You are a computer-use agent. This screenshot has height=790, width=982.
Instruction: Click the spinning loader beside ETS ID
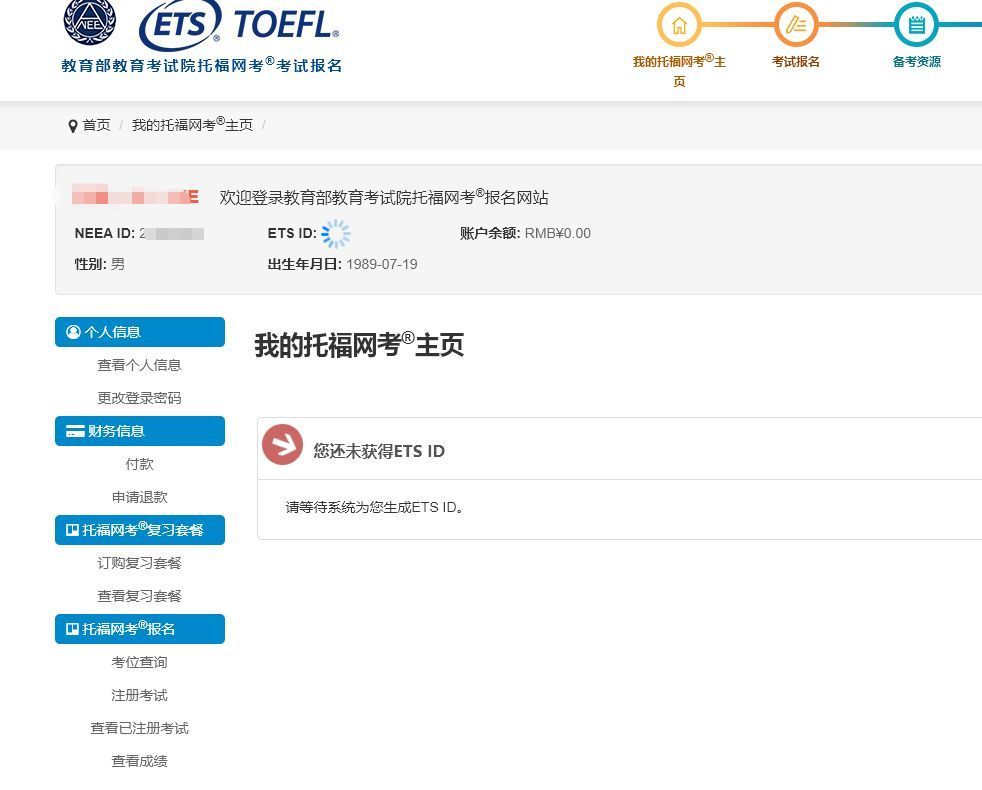(336, 233)
